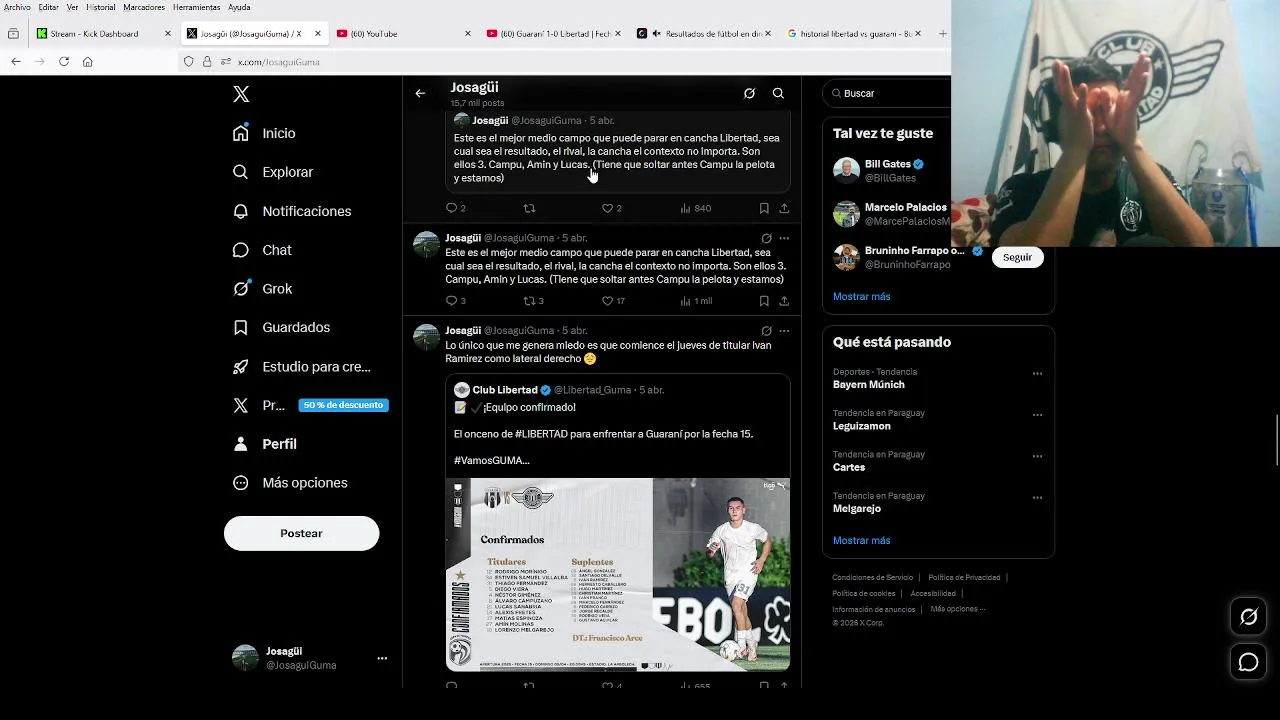The width and height of the screenshot is (1280, 720).
Task: Click the Postear button
Action: pos(301,533)
